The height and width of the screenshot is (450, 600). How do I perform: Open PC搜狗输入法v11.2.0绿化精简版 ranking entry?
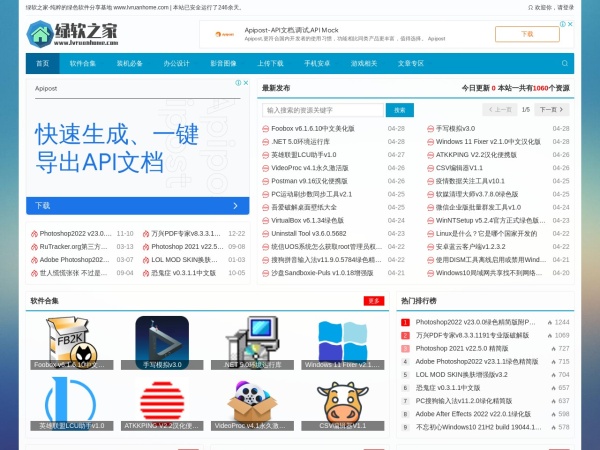pyautogui.click(x=464, y=401)
